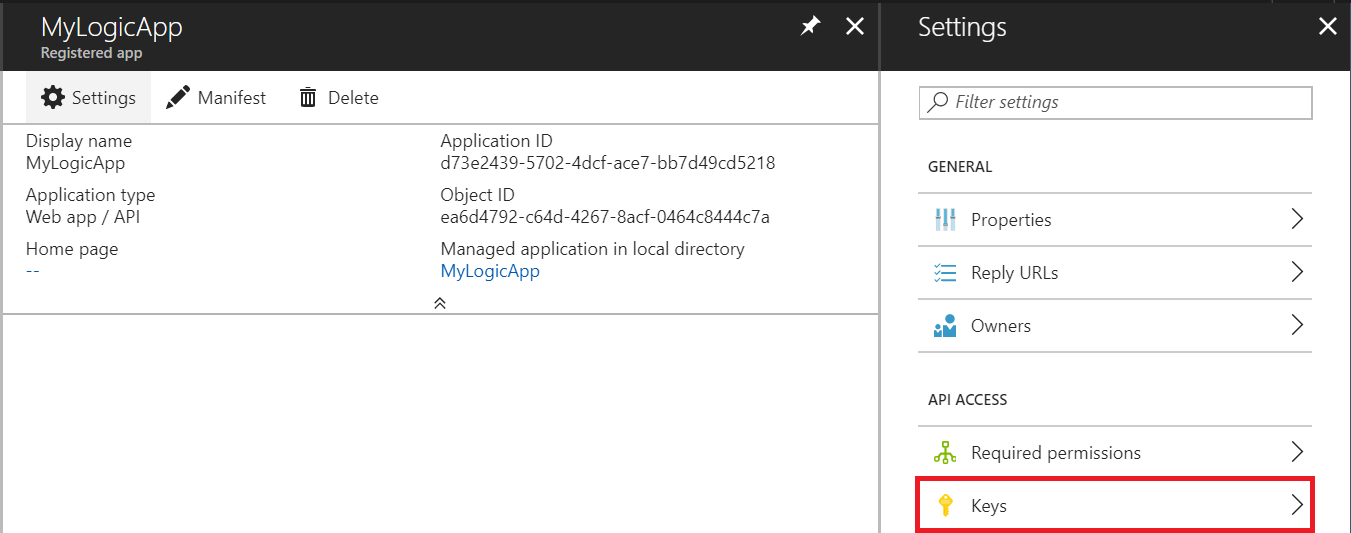Follow the MyLogicApp managed application link
Image resolution: width=1351 pixels, height=533 pixels.
(x=490, y=271)
